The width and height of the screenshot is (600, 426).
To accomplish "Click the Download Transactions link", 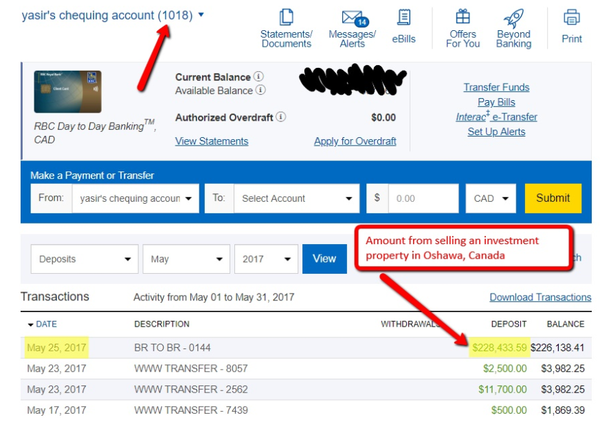I will [540, 297].
